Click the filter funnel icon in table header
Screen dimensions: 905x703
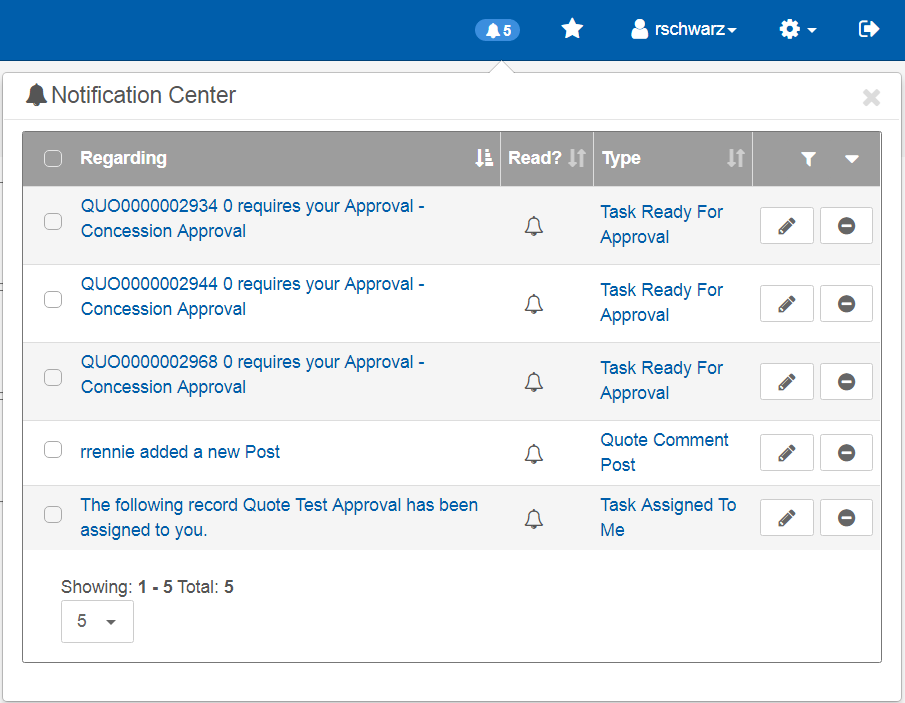(x=809, y=158)
